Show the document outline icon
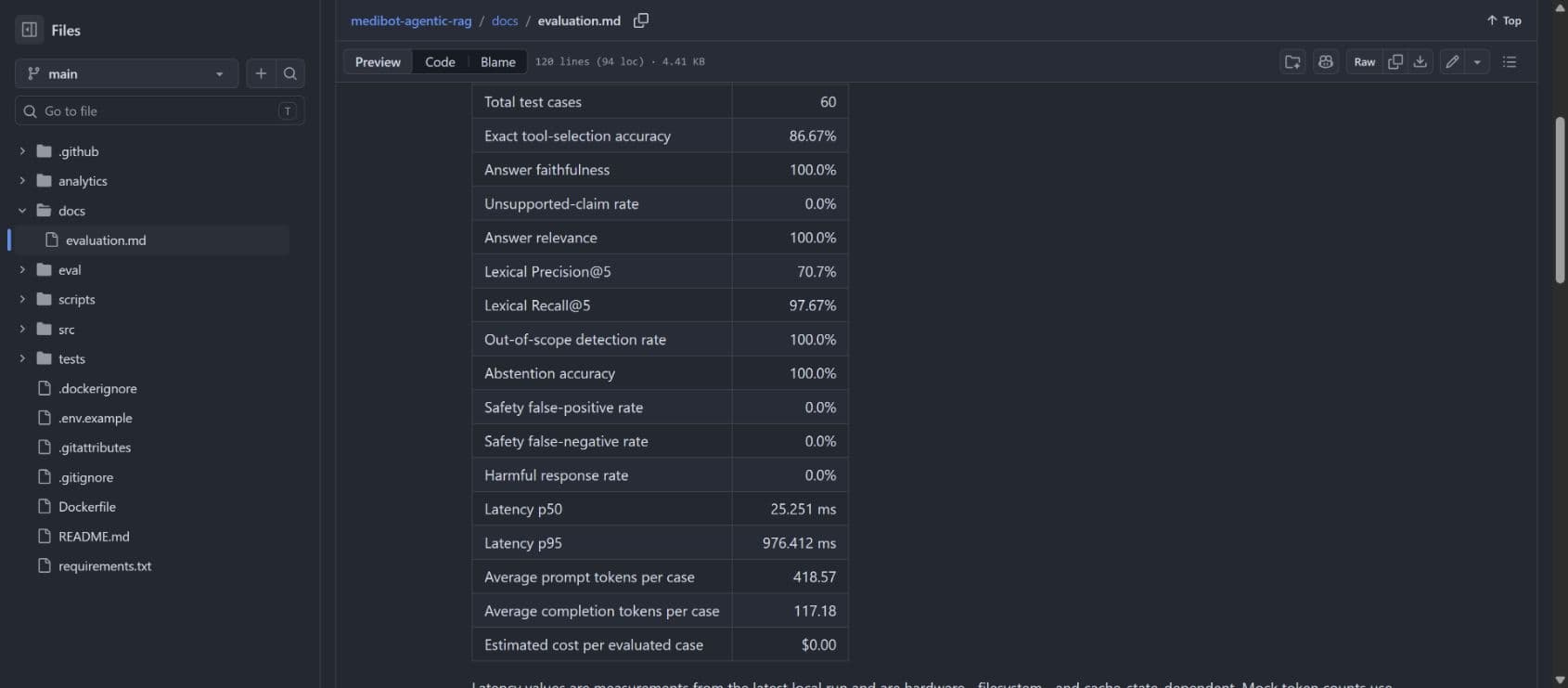 point(1510,62)
